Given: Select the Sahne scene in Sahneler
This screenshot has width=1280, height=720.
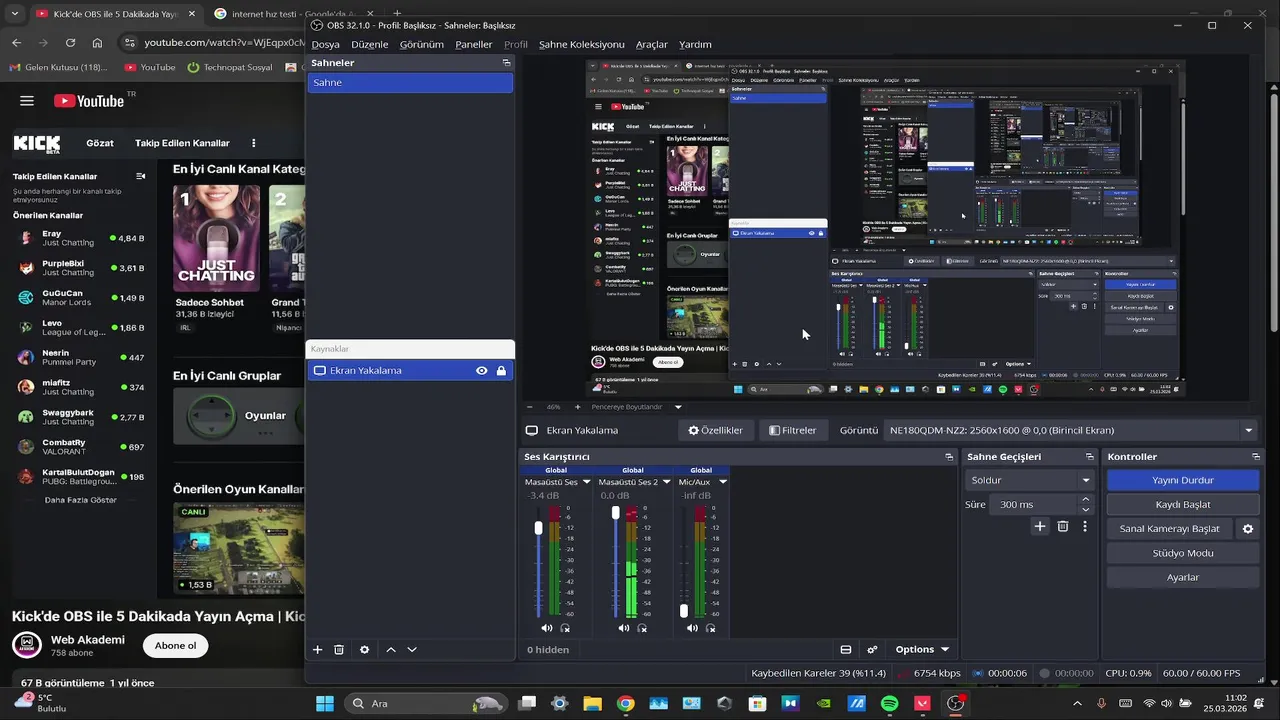Looking at the screenshot, I should pos(410,83).
